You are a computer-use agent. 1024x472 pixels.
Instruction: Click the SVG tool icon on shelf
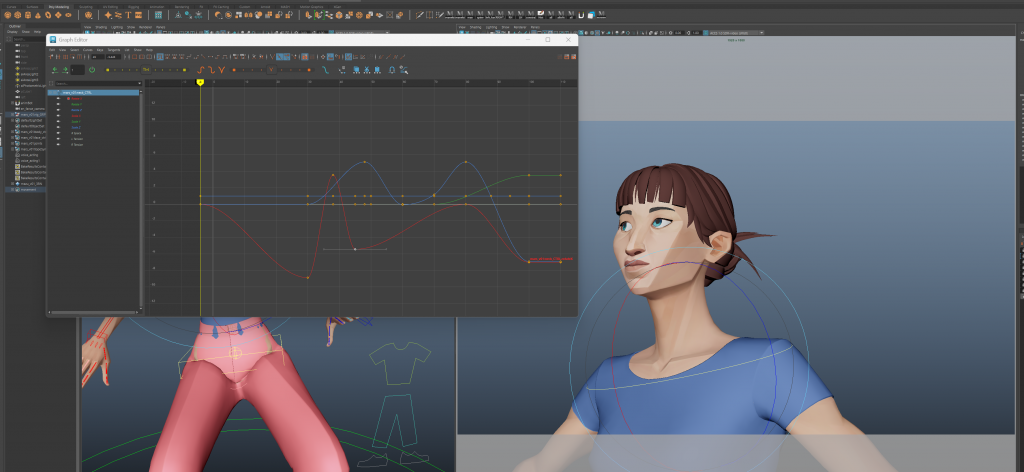click(x=138, y=15)
